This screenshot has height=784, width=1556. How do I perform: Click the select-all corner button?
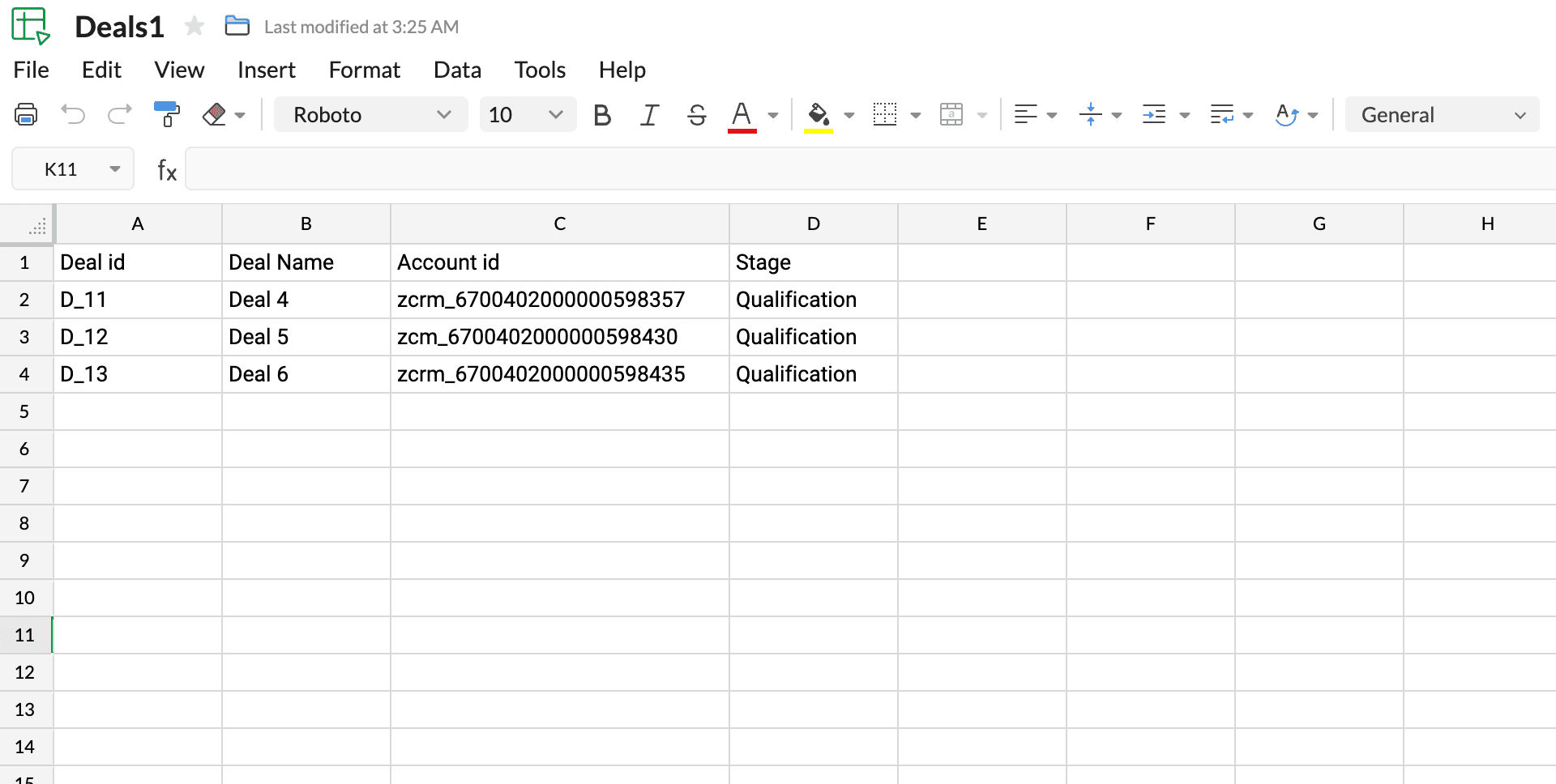tap(28, 224)
